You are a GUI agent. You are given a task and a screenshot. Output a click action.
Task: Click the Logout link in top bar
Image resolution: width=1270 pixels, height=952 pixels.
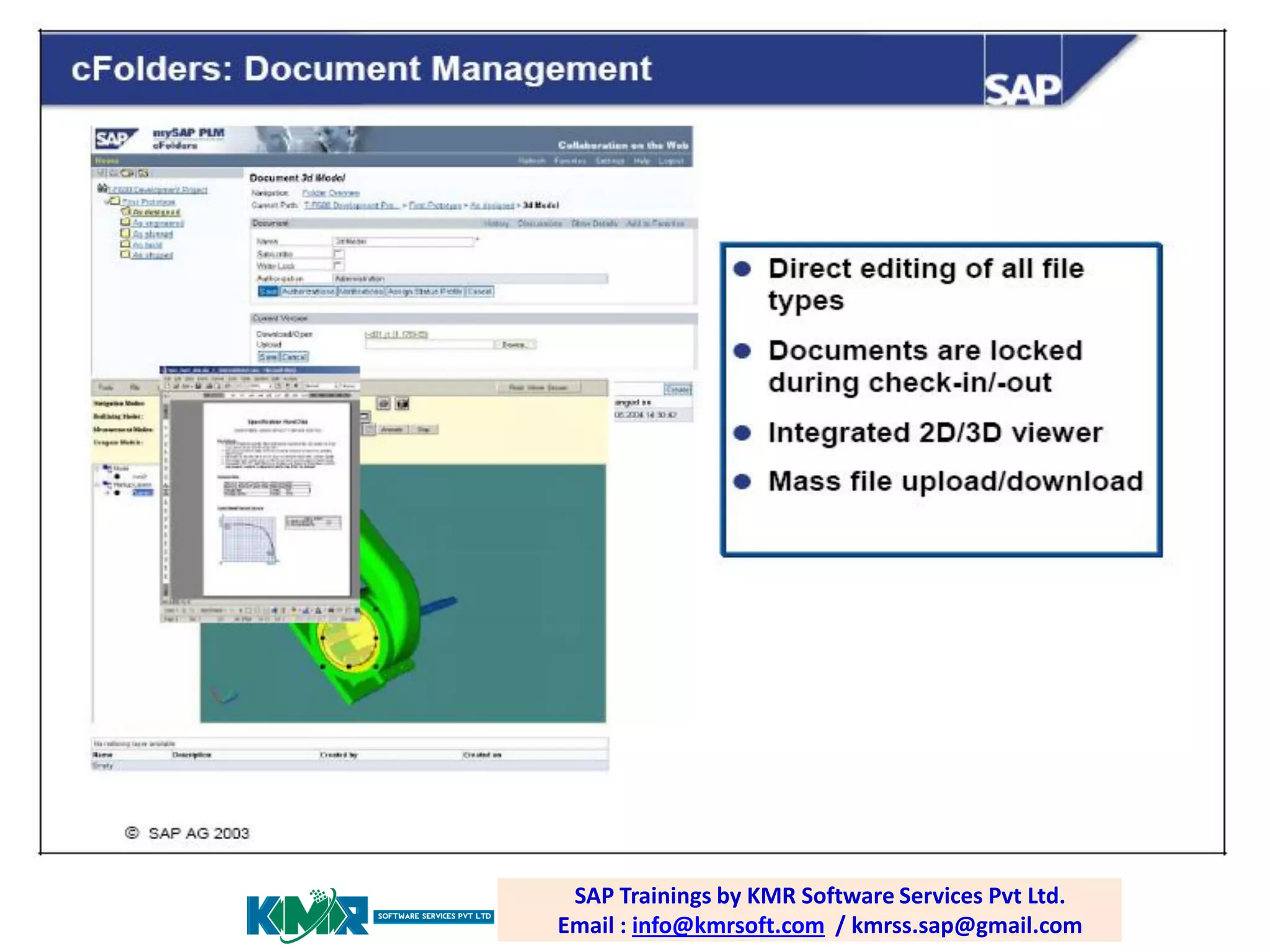coord(671,161)
